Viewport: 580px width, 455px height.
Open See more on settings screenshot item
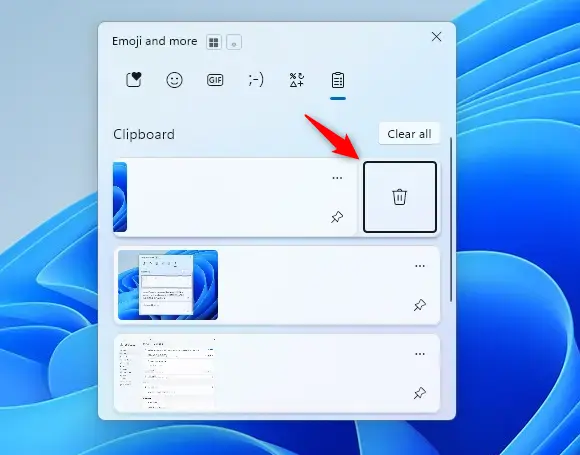(x=420, y=354)
